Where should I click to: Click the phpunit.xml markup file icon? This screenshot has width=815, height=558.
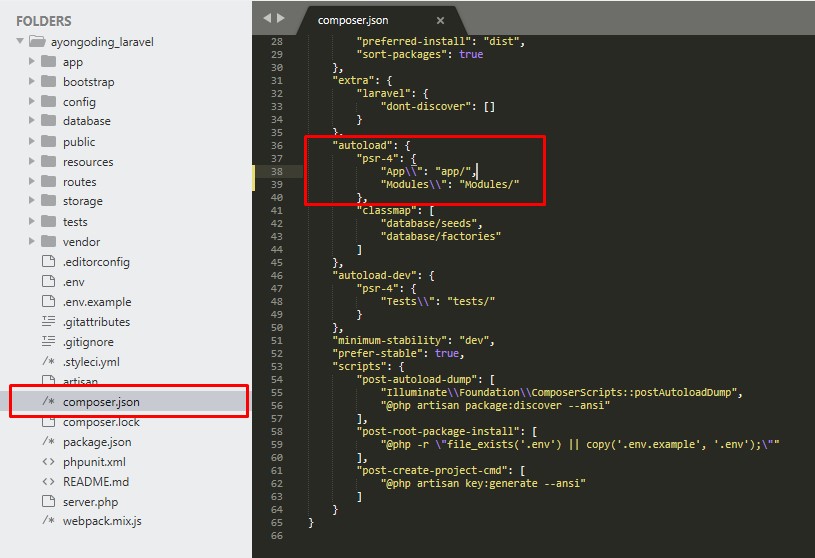[48, 461]
